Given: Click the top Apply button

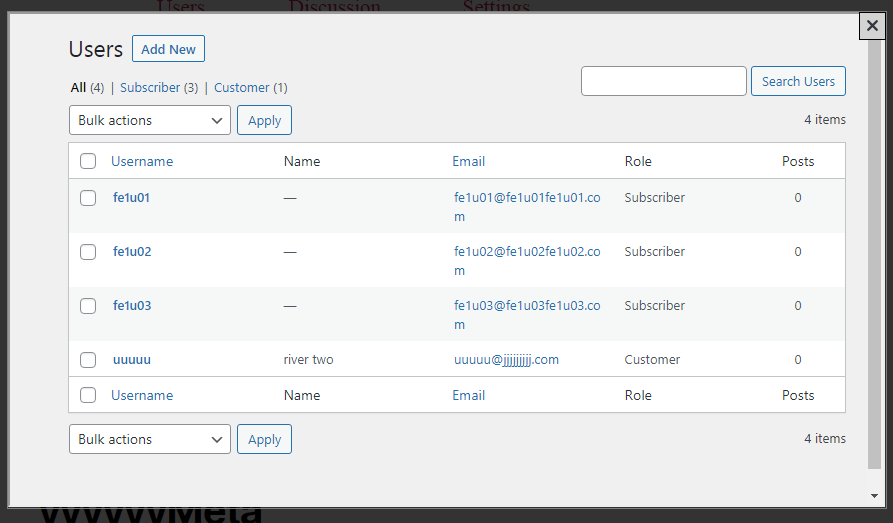Looking at the screenshot, I should [264, 120].
